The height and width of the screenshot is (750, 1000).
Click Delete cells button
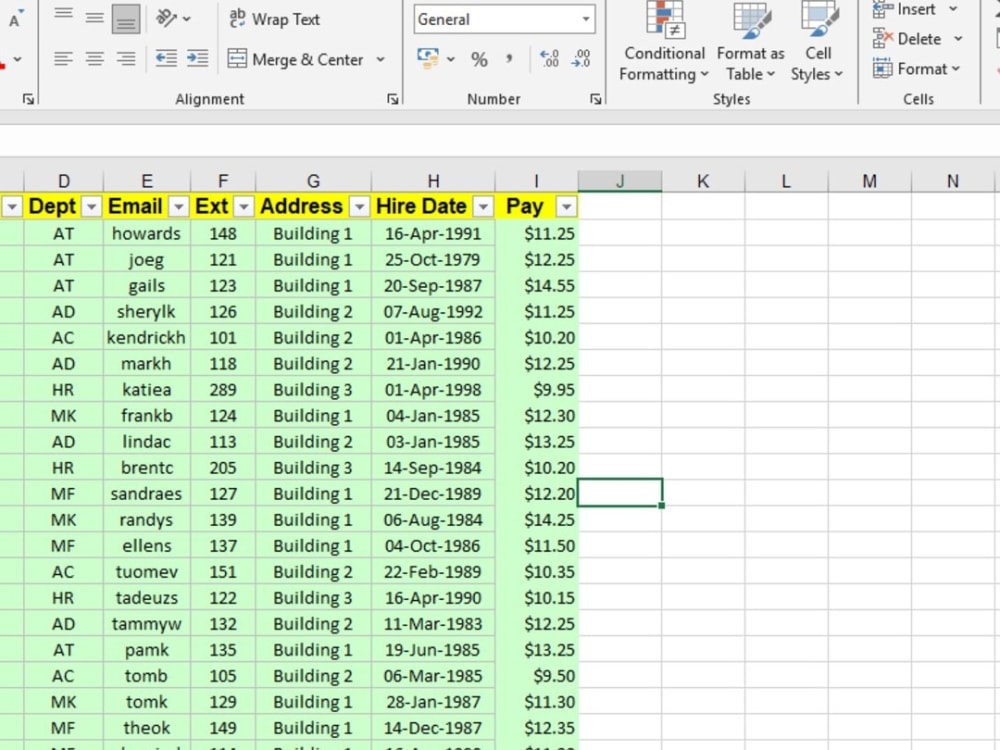coord(908,39)
